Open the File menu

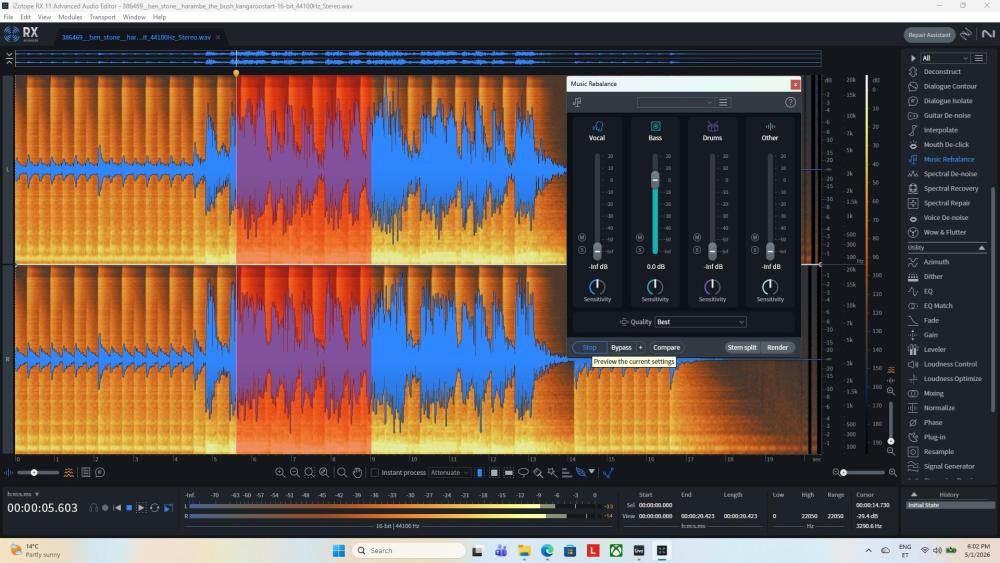8,17
